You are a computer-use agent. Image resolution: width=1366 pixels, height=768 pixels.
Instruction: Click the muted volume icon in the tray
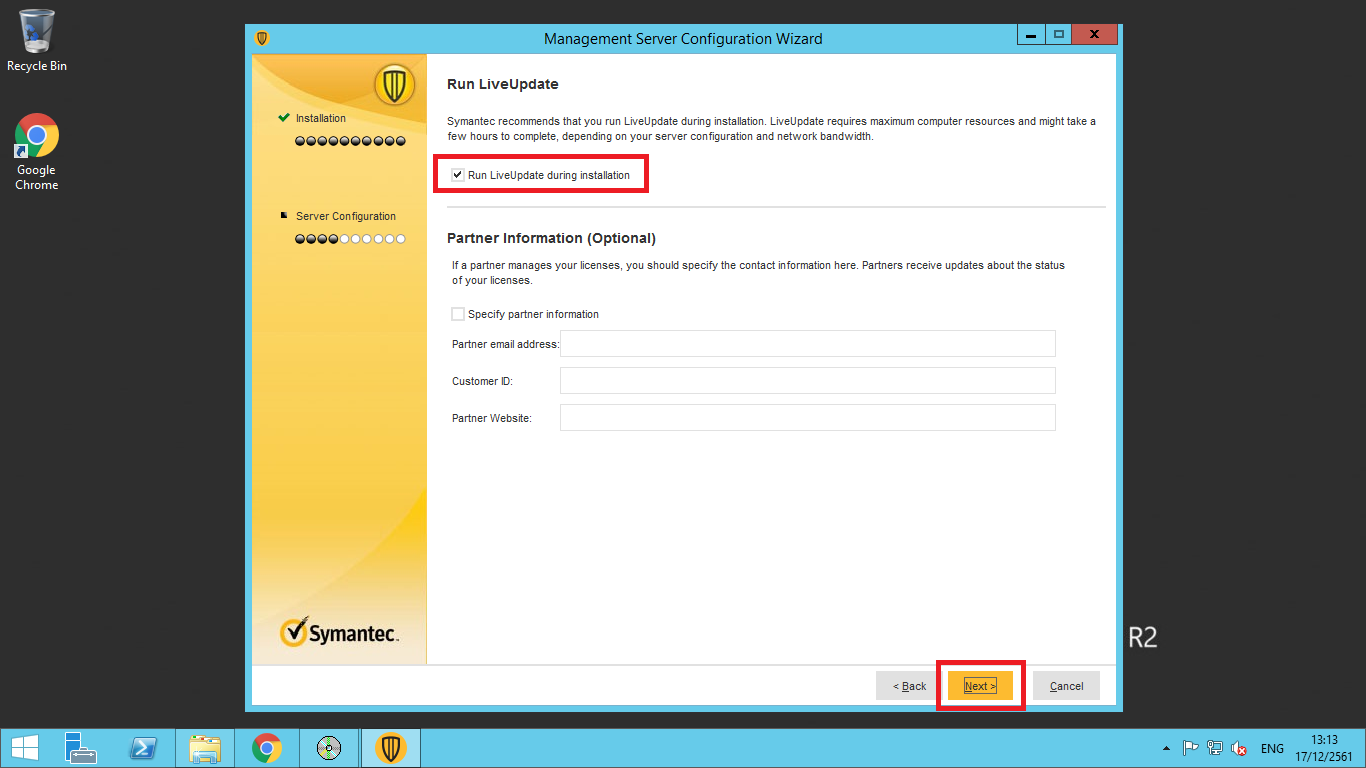(x=1239, y=748)
